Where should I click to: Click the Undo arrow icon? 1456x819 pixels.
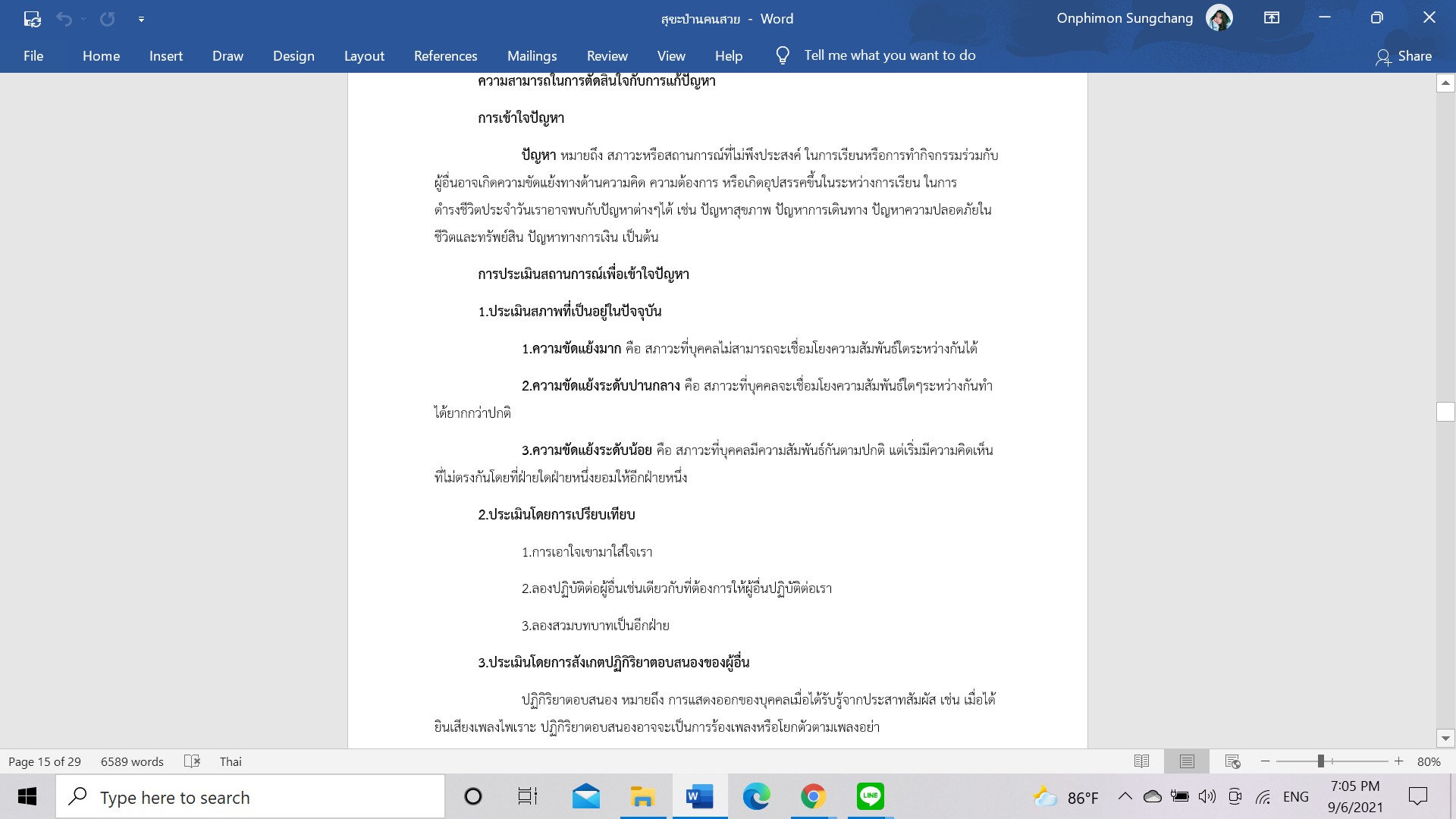pos(64,19)
